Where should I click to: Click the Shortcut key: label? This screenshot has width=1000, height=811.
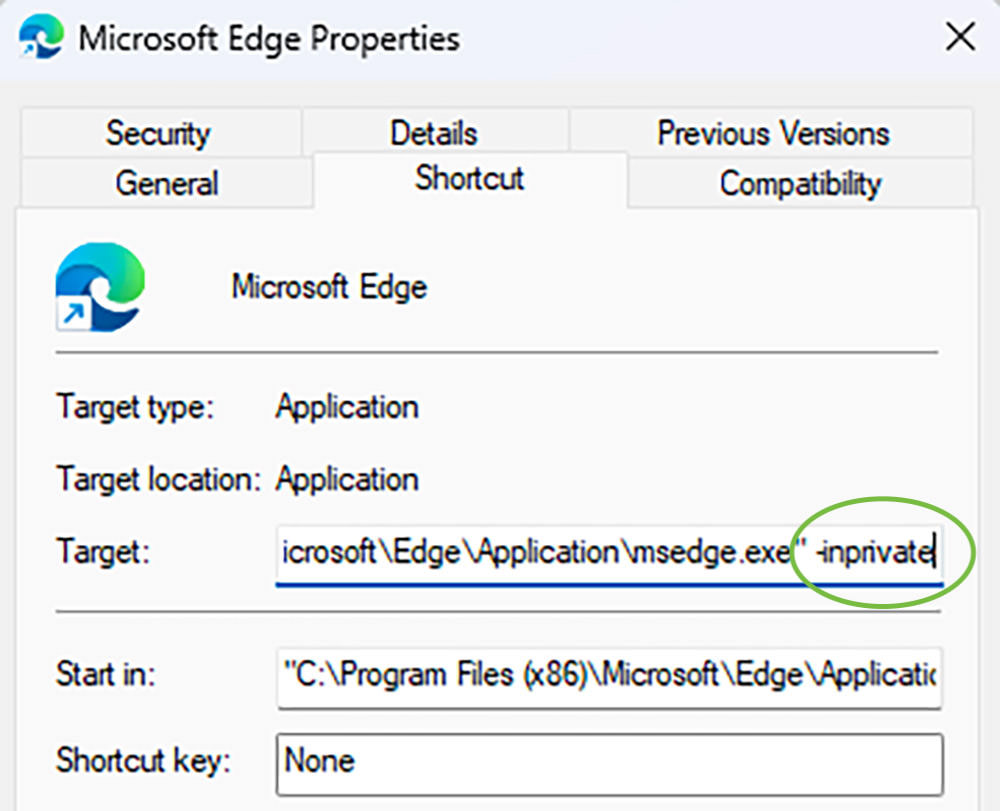click(x=143, y=761)
